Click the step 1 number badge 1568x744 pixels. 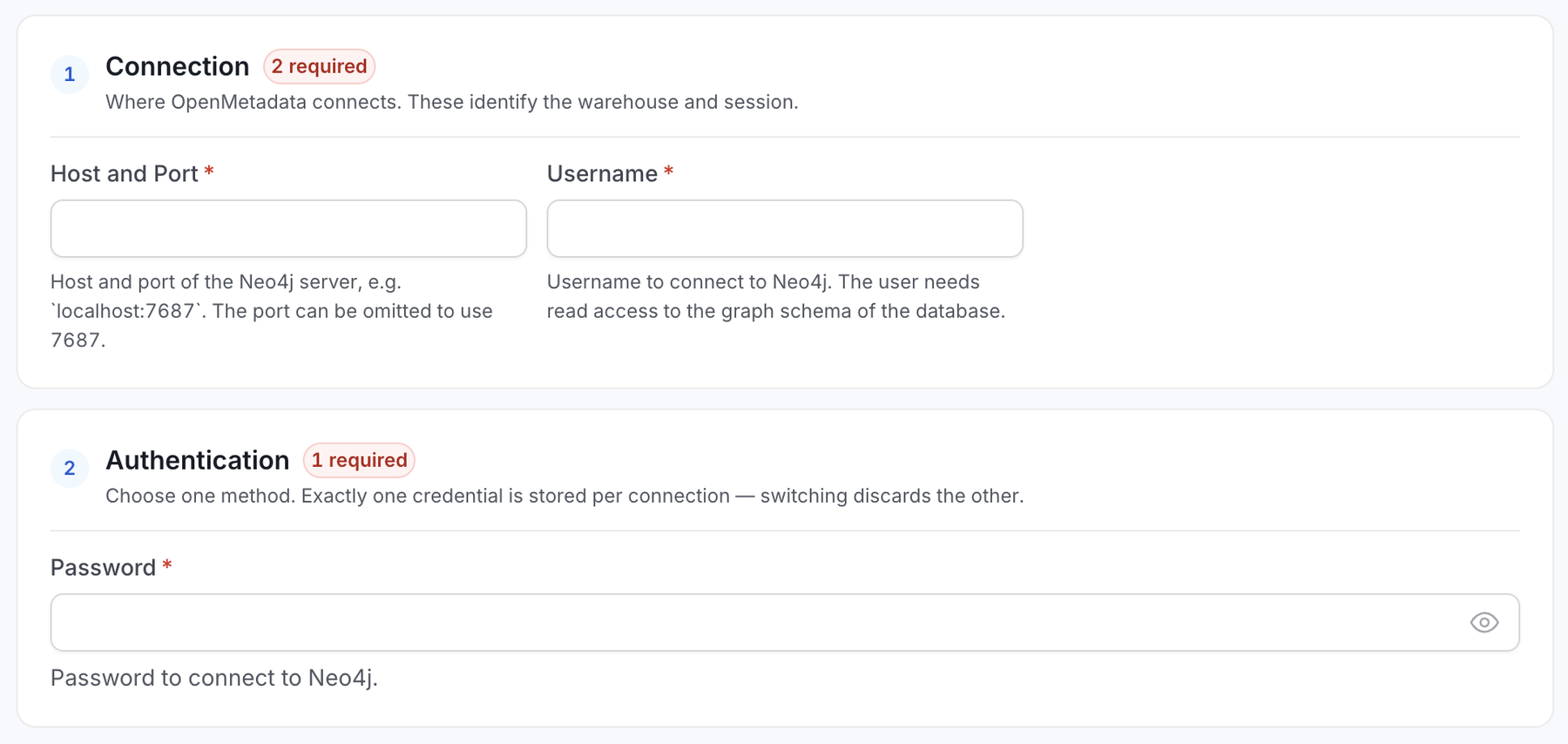tap(70, 74)
